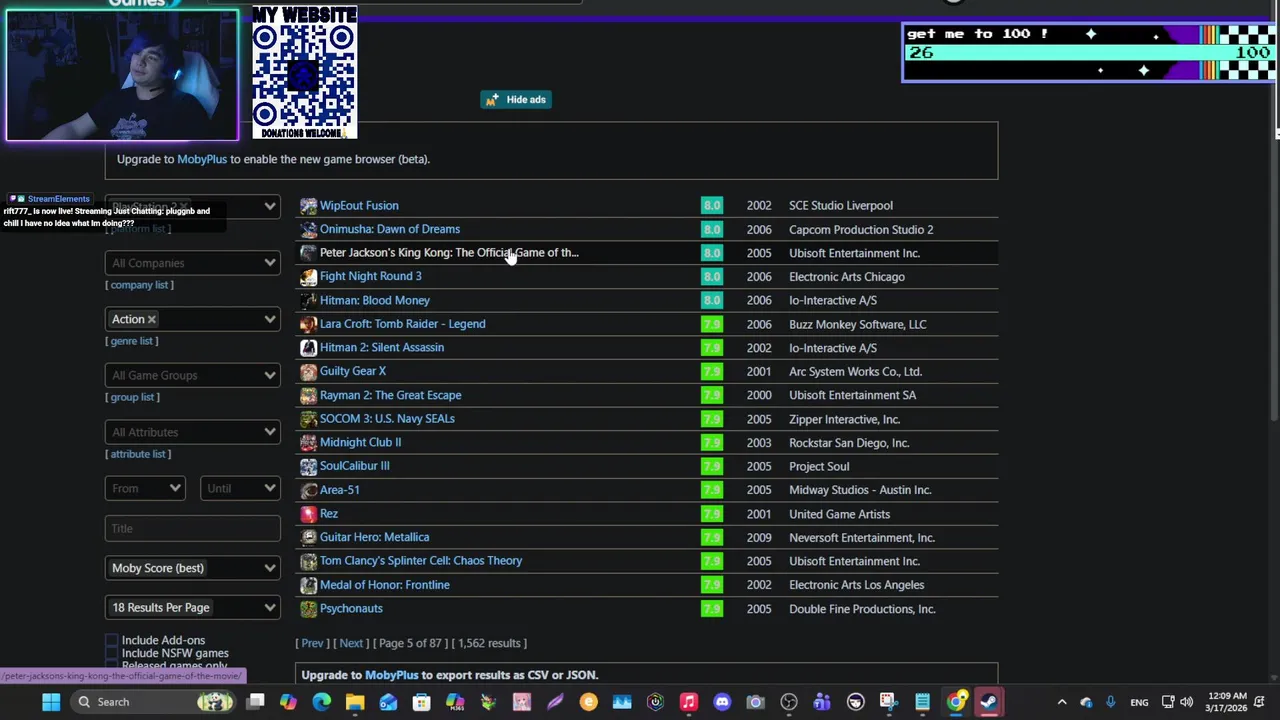
Task: Click the SOCOM 3: U.S. Navy SEALs icon
Action: click(308, 419)
